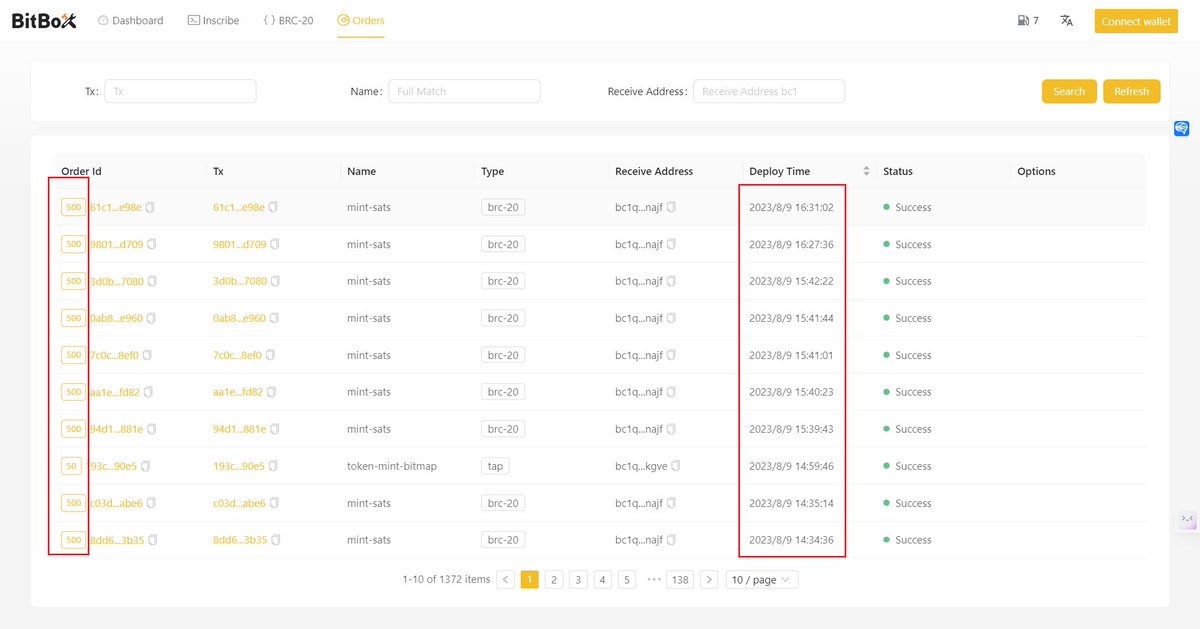1200x629 pixels.
Task: Open Tx link 8dd6...3b35
Action: click(240, 541)
